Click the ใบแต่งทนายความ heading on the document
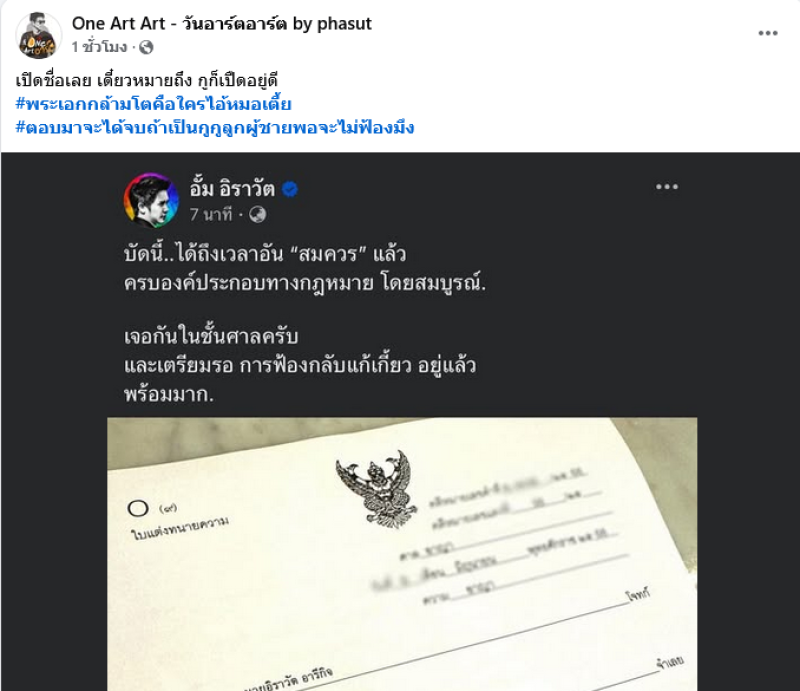This screenshot has height=691, width=800. [x=180, y=528]
